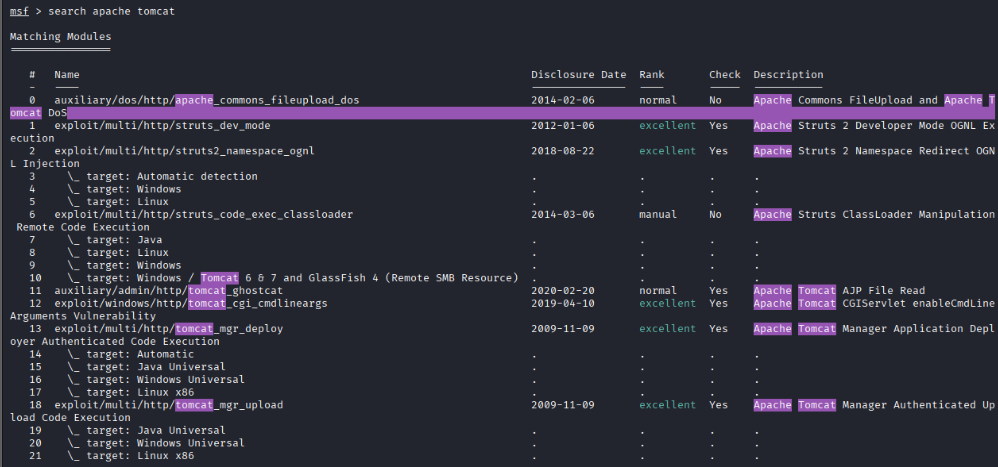Click the Name column header
Viewport: 998px width, 467px height.
67,74
